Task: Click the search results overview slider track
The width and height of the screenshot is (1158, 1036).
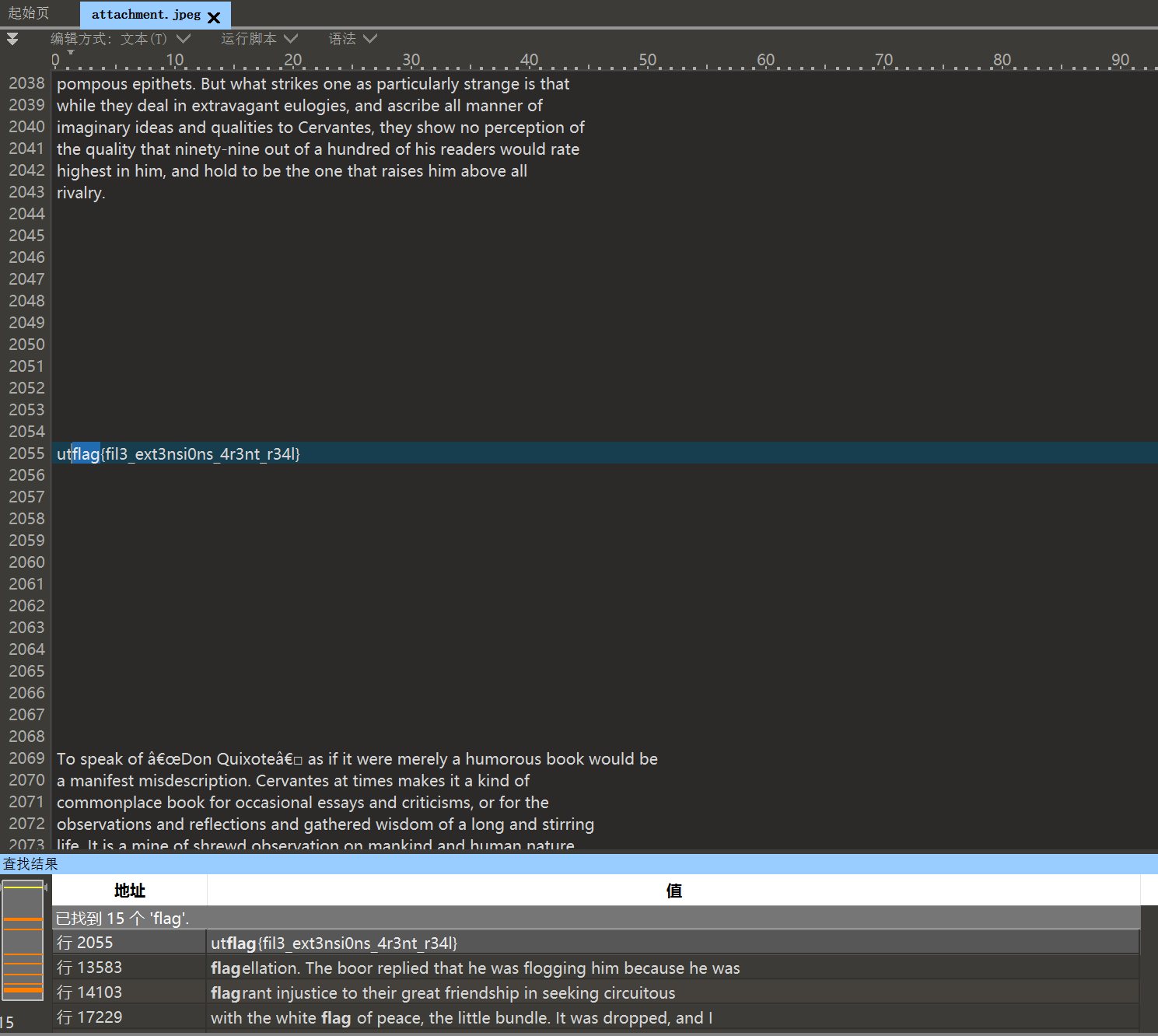Action: (x=23, y=941)
